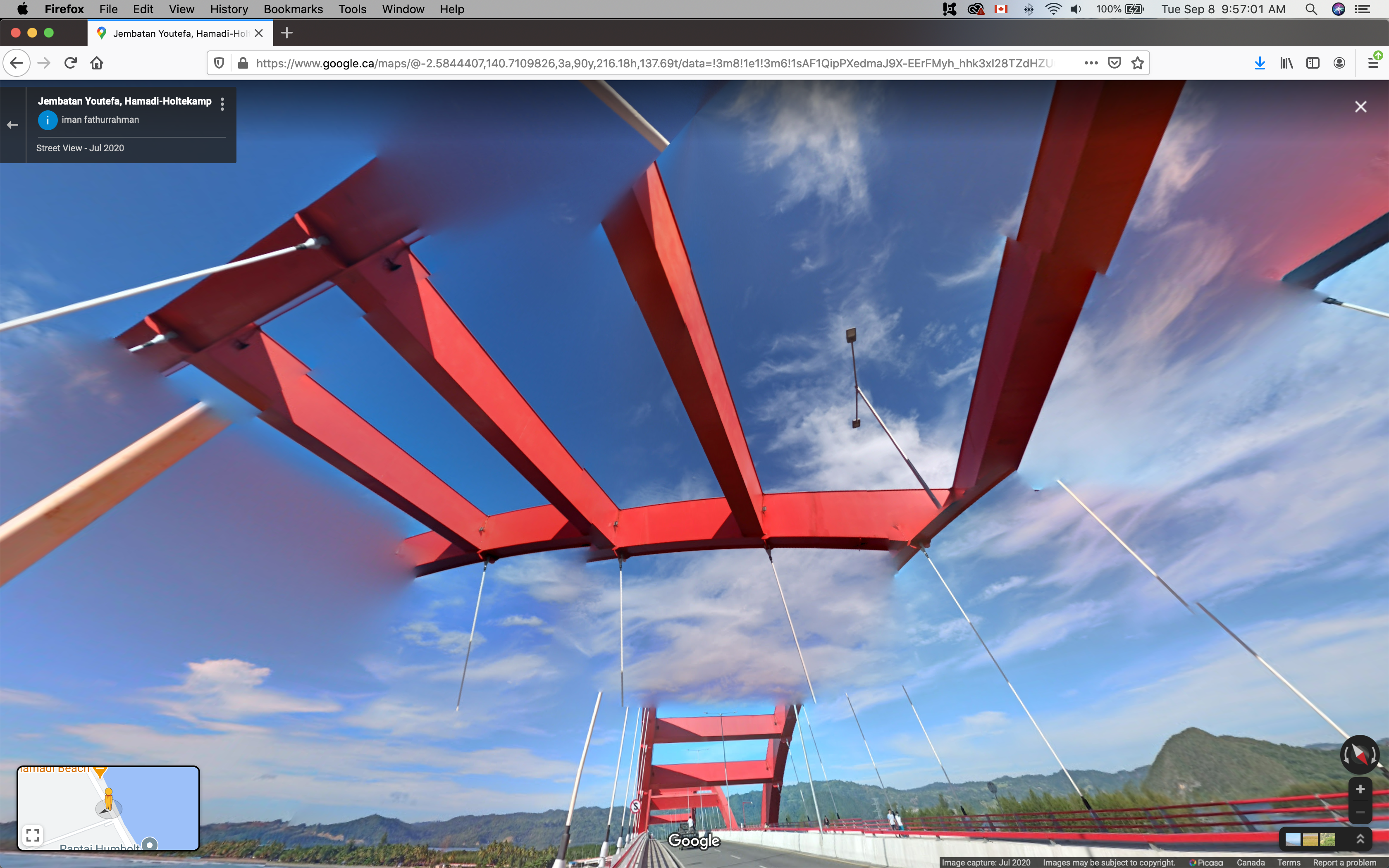
Task: Open the three-dot options next to Jembatan Youtefa
Action: click(x=222, y=104)
